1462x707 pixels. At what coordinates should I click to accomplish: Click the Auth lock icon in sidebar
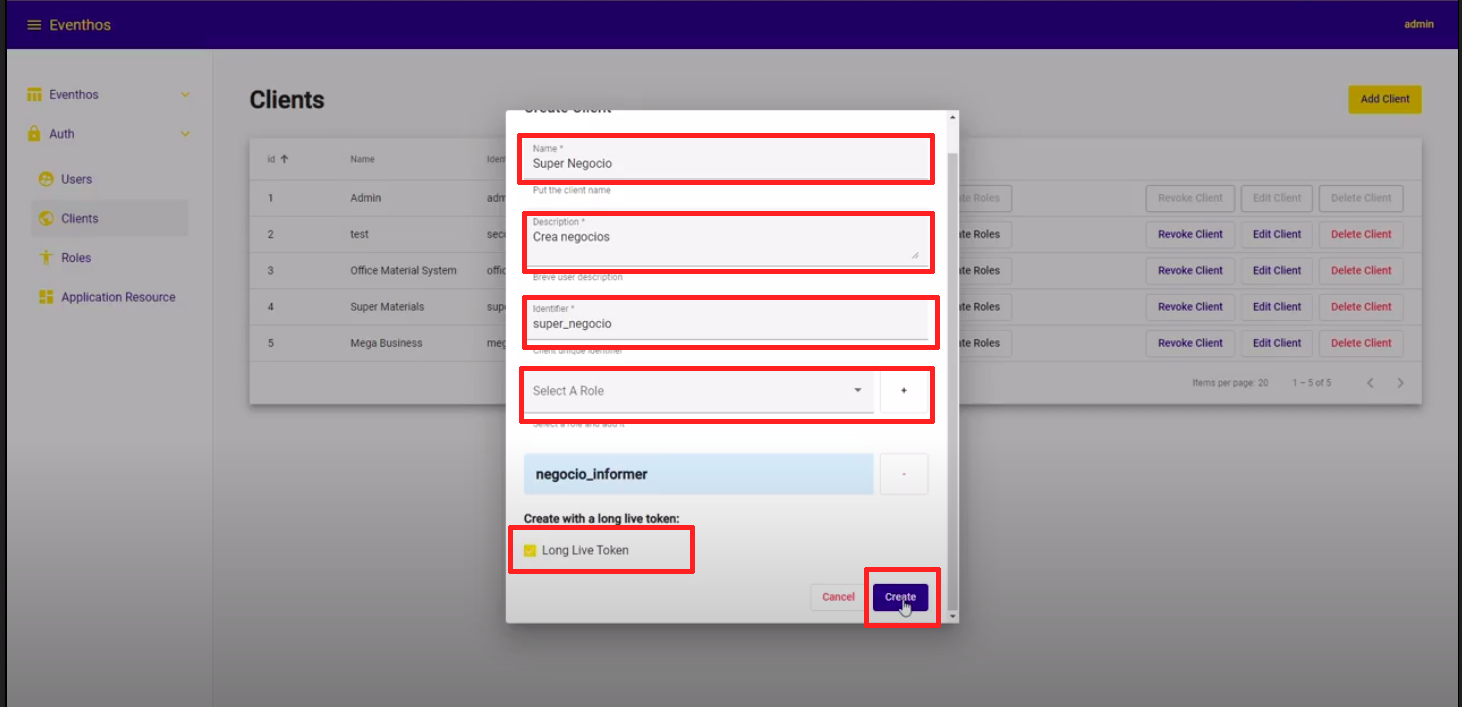click(x=33, y=134)
